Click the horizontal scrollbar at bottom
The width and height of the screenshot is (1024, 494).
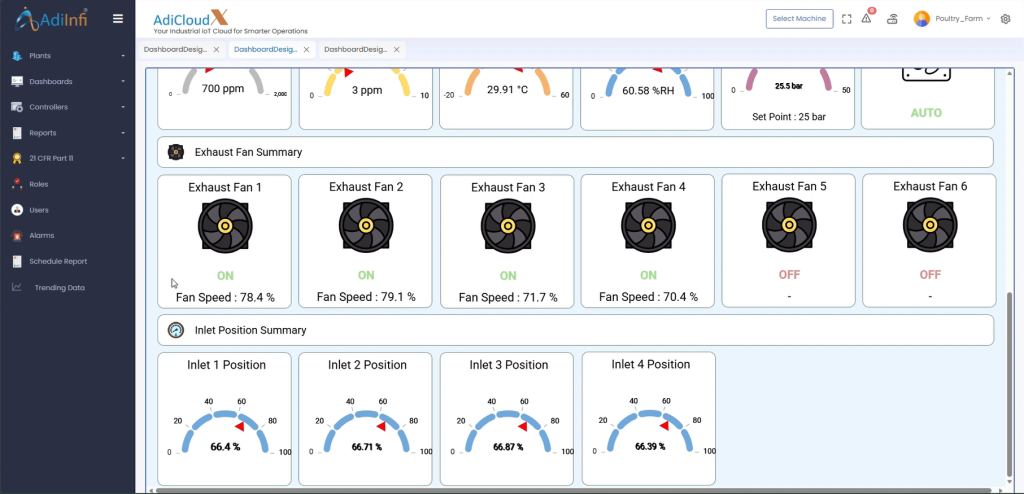coord(574,489)
